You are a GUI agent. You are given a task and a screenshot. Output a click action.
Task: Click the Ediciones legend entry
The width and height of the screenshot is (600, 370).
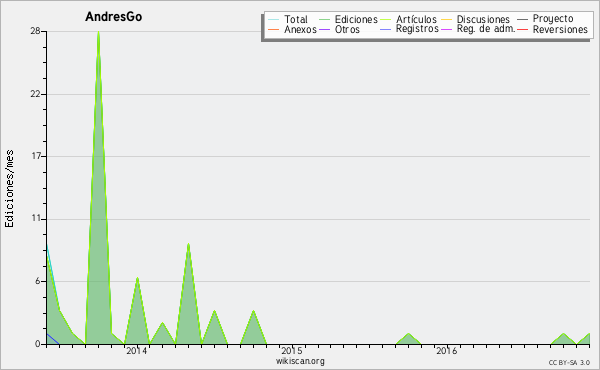[x=348, y=19]
